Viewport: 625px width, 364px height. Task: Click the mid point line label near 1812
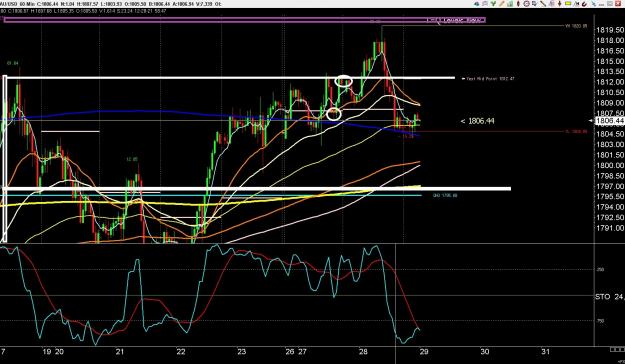click(x=488, y=79)
